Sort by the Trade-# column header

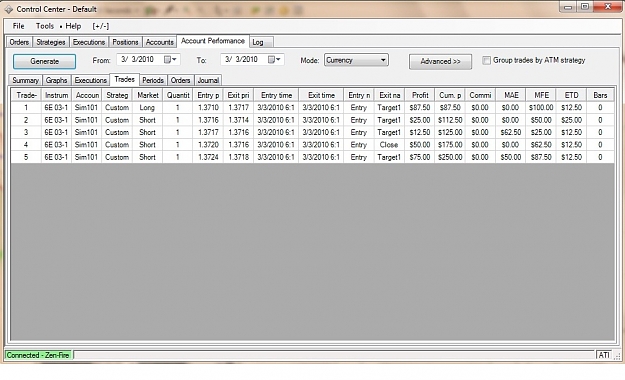(x=26, y=95)
